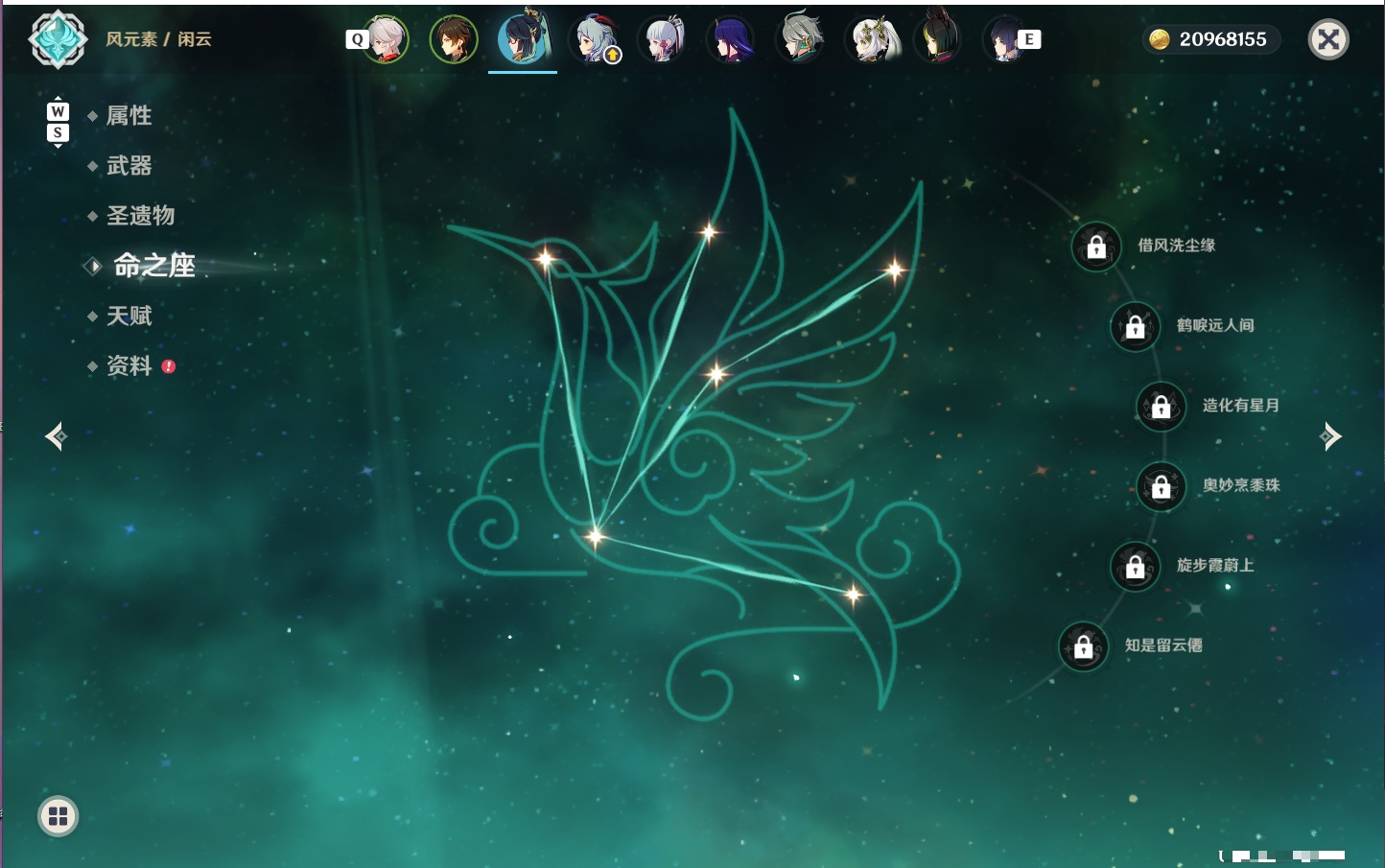Open the 圣遗物 artifacts tab

(x=140, y=216)
